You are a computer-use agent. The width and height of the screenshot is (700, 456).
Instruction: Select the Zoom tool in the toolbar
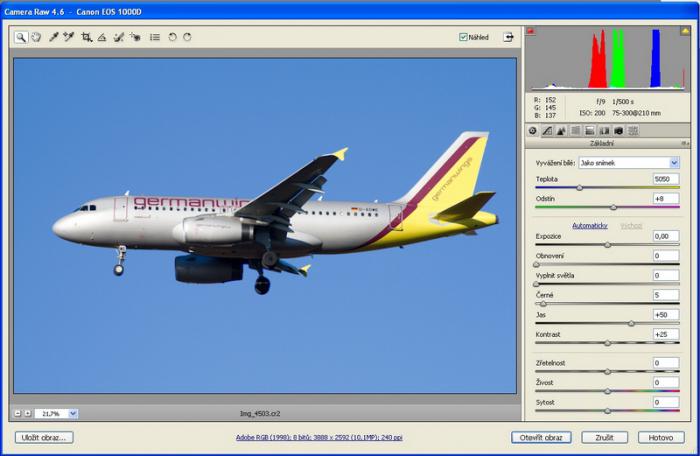tap(21, 37)
